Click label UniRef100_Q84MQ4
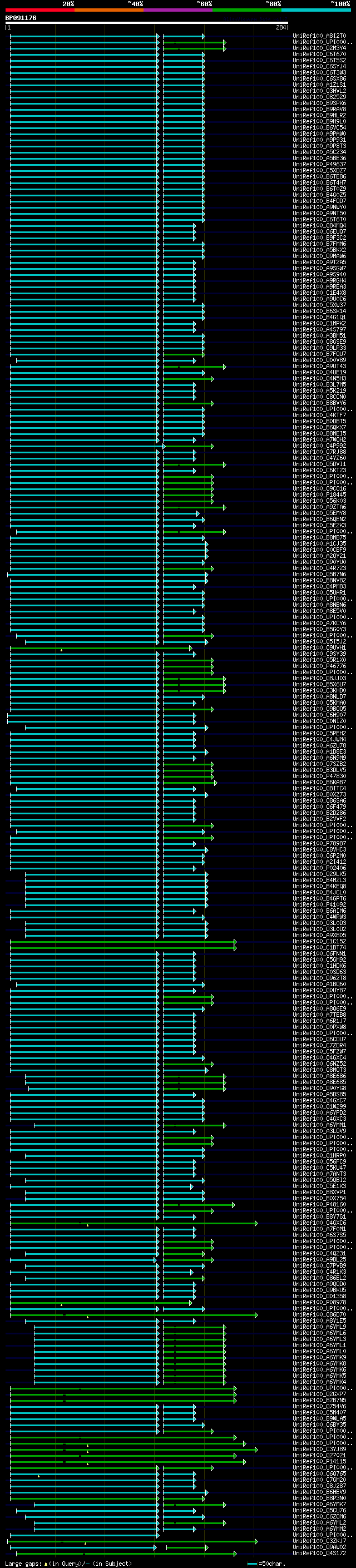This screenshot has width=356, height=1568. click(319, 226)
